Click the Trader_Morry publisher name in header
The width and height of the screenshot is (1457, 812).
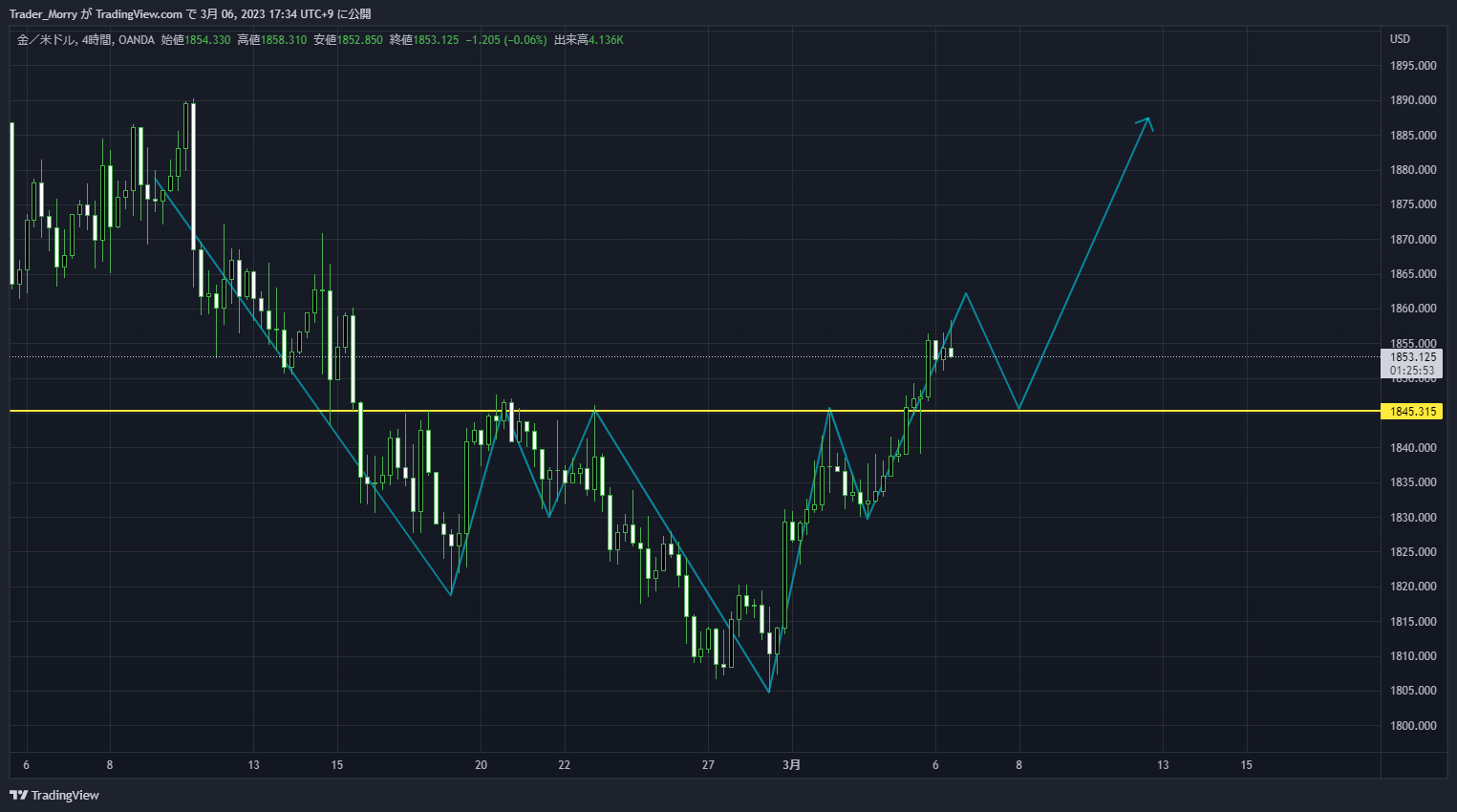43,14
